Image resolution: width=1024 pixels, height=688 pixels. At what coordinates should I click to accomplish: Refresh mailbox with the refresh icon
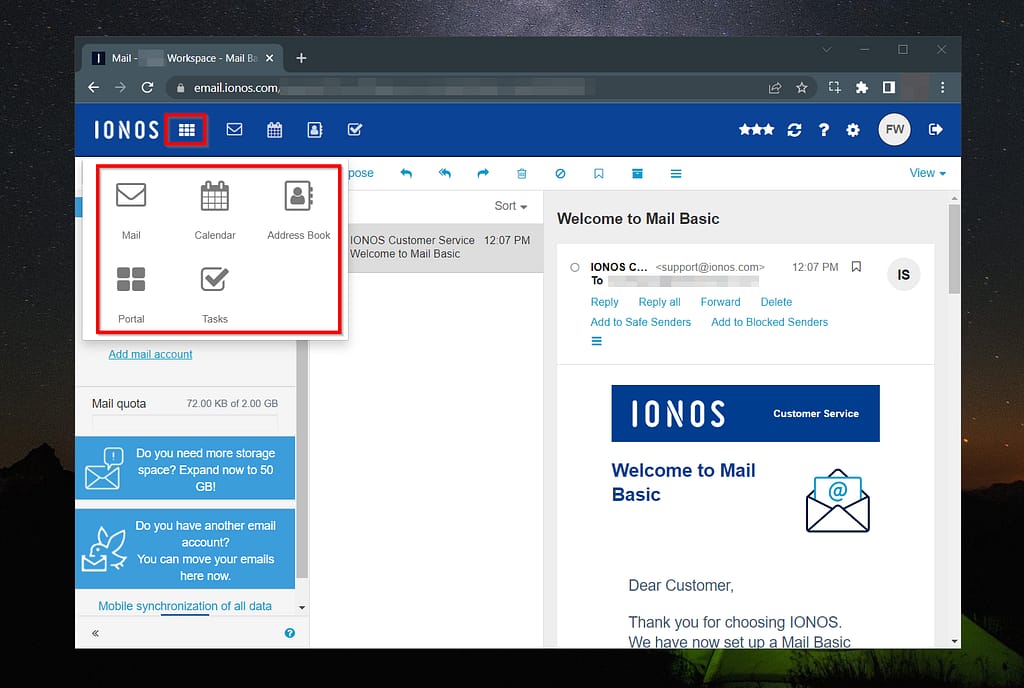point(794,130)
